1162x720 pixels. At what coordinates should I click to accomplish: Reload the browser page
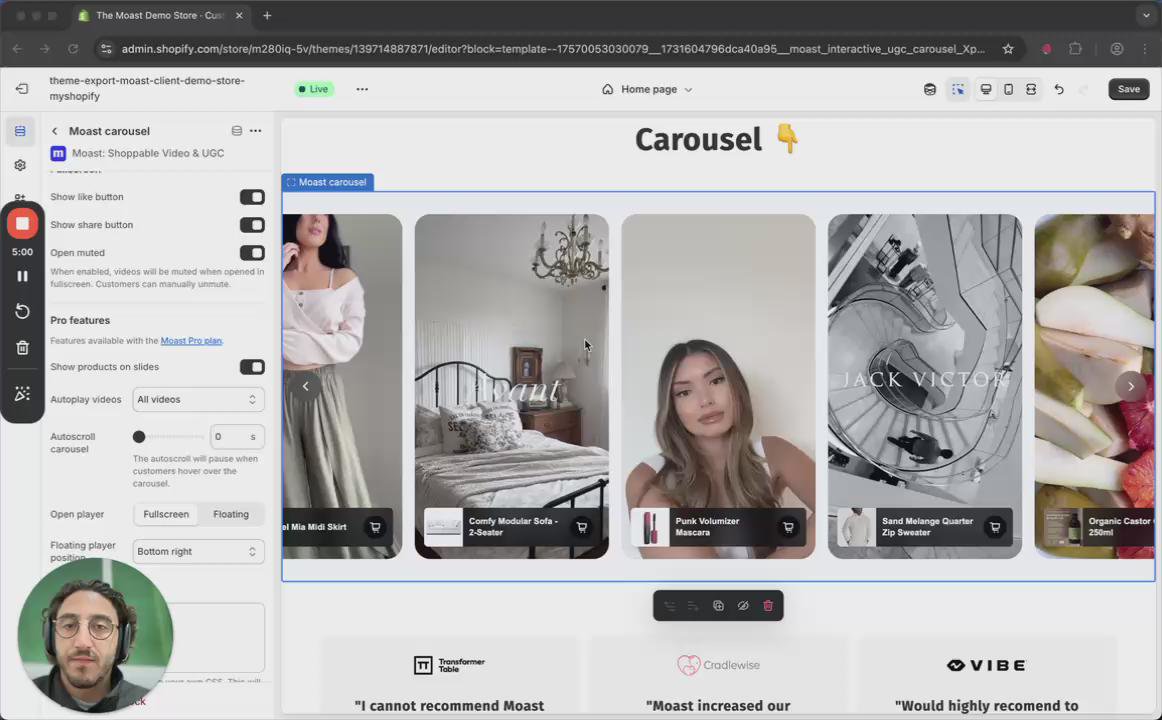point(73,49)
